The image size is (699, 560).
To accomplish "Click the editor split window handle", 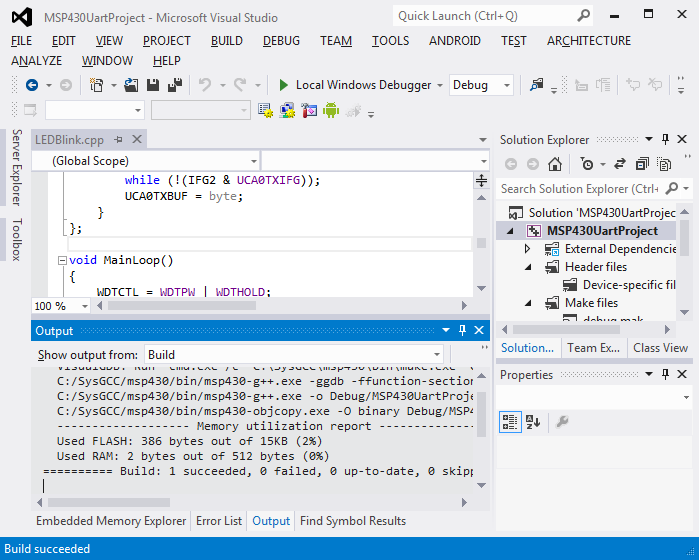I will (x=481, y=180).
